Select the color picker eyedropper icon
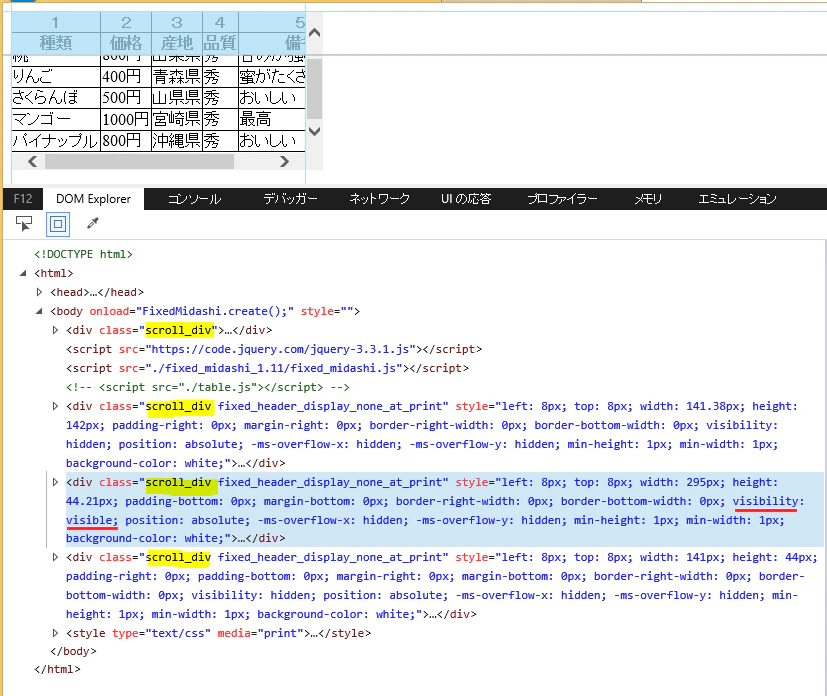 click(93, 224)
